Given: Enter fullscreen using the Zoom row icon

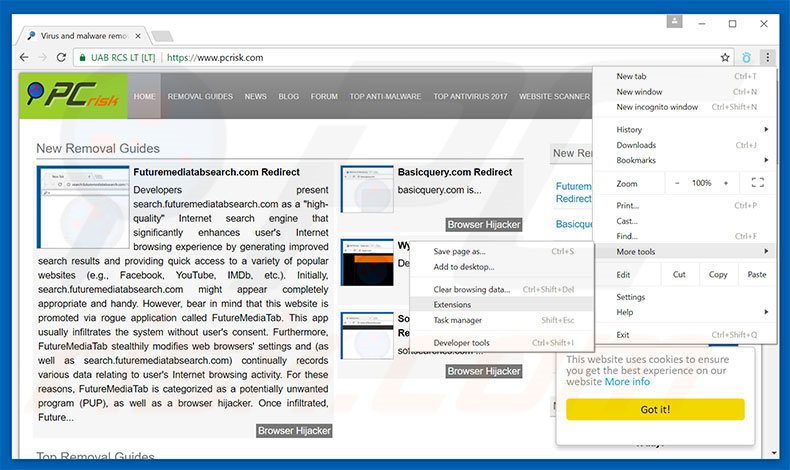Looking at the screenshot, I should [757, 183].
